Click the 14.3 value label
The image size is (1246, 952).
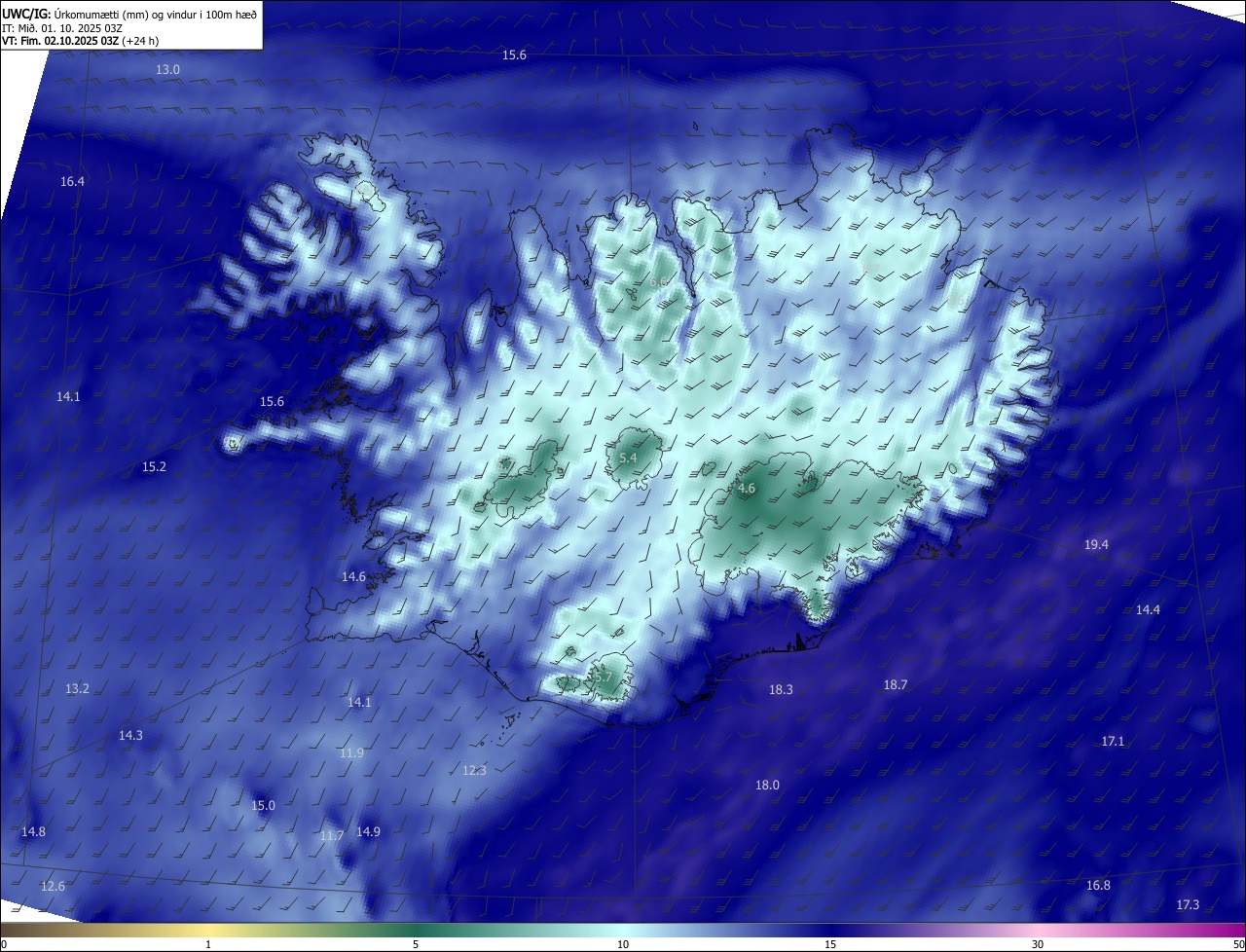pos(130,736)
